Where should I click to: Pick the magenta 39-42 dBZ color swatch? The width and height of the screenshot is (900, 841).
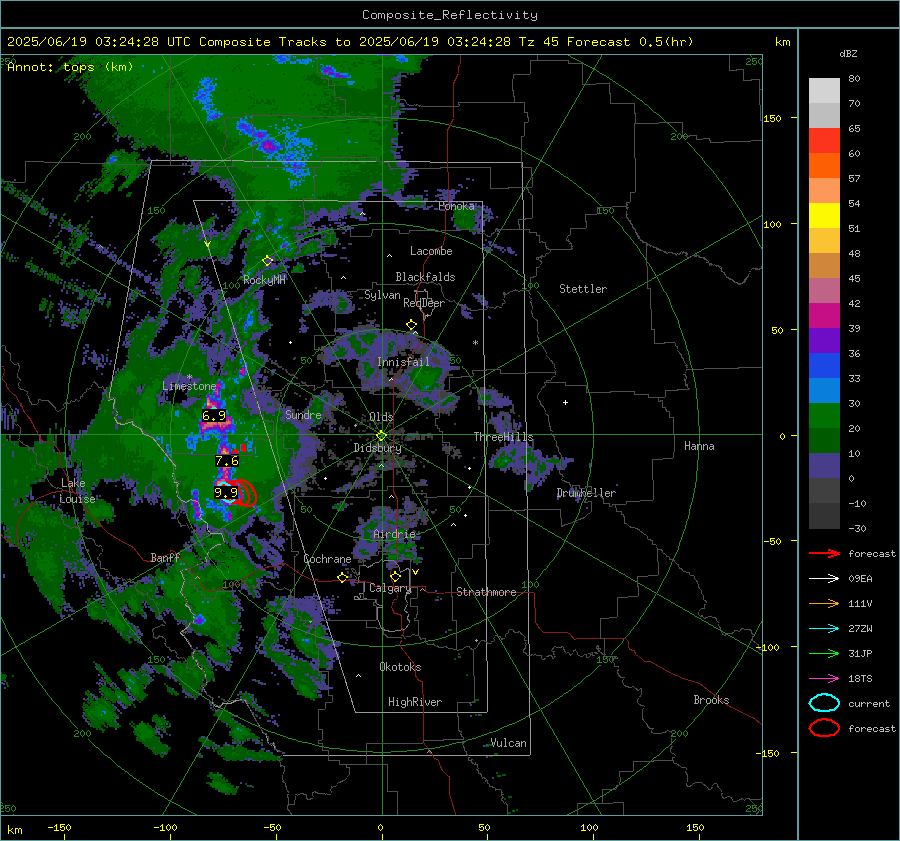click(x=824, y=316)
